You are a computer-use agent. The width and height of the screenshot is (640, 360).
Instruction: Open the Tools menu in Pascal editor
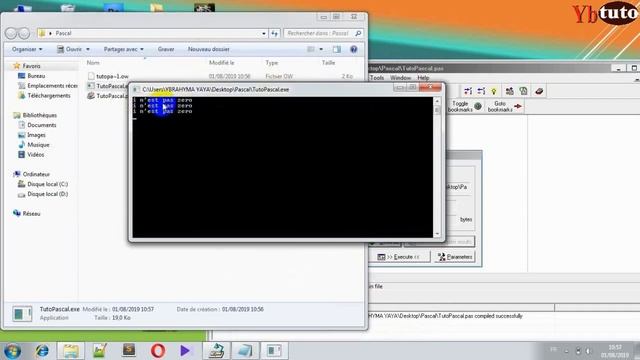tap(377, 78)
